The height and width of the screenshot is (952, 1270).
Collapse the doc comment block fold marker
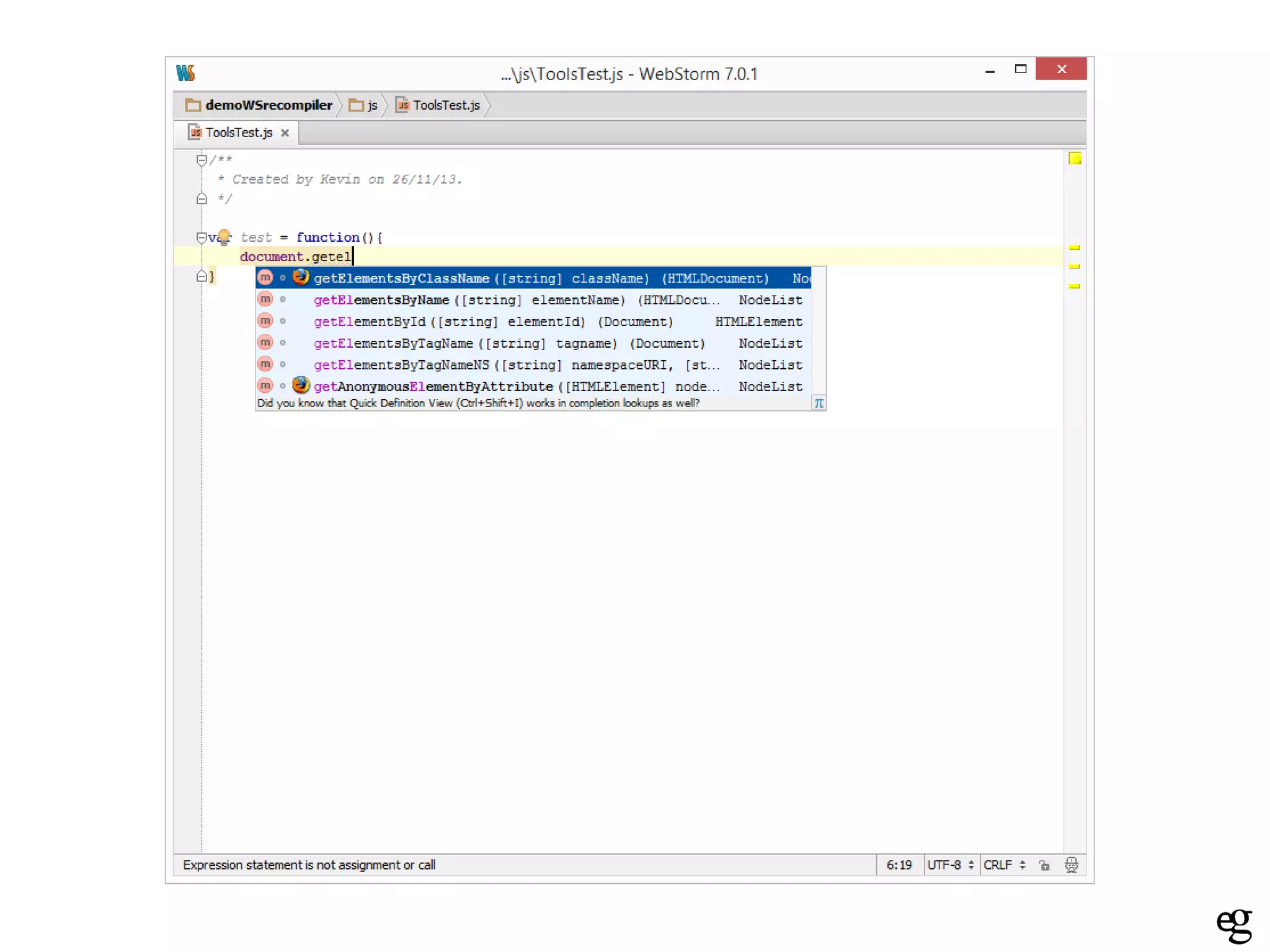tap(202, 160)
